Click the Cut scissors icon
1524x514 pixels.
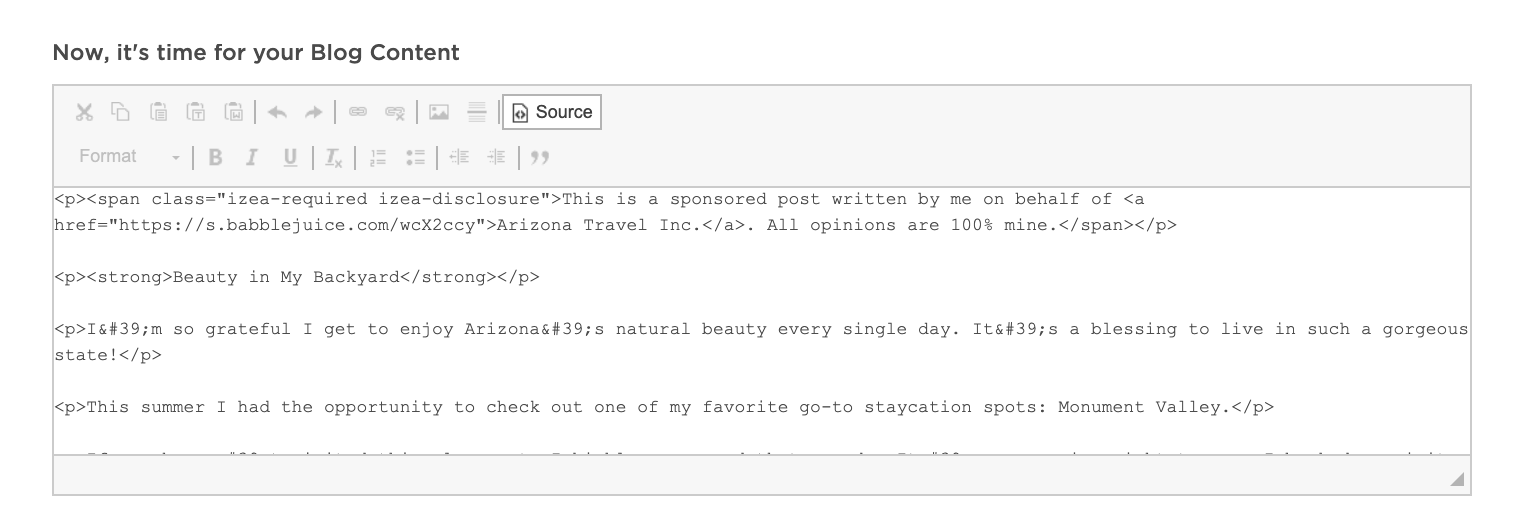pos(84,112)
